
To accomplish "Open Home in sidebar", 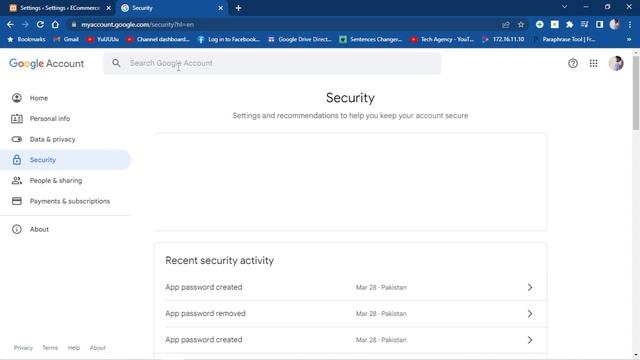I will tap(39, 98).
